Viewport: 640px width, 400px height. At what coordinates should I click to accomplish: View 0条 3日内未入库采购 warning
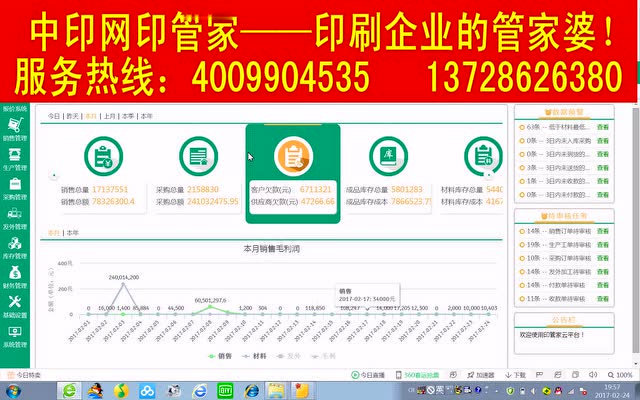pos(603,141)
